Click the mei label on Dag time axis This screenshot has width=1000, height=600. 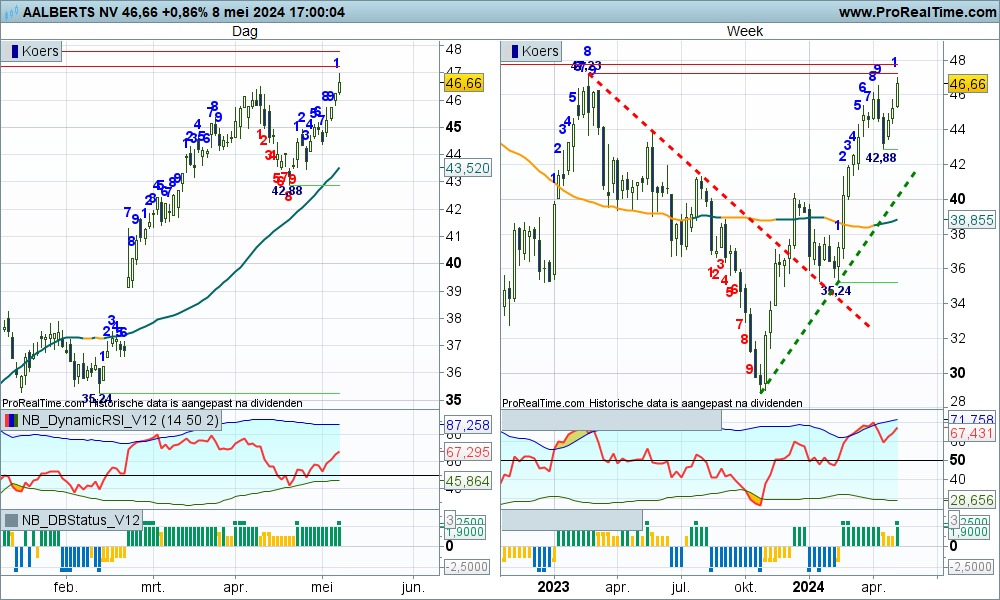coord(322,587)
